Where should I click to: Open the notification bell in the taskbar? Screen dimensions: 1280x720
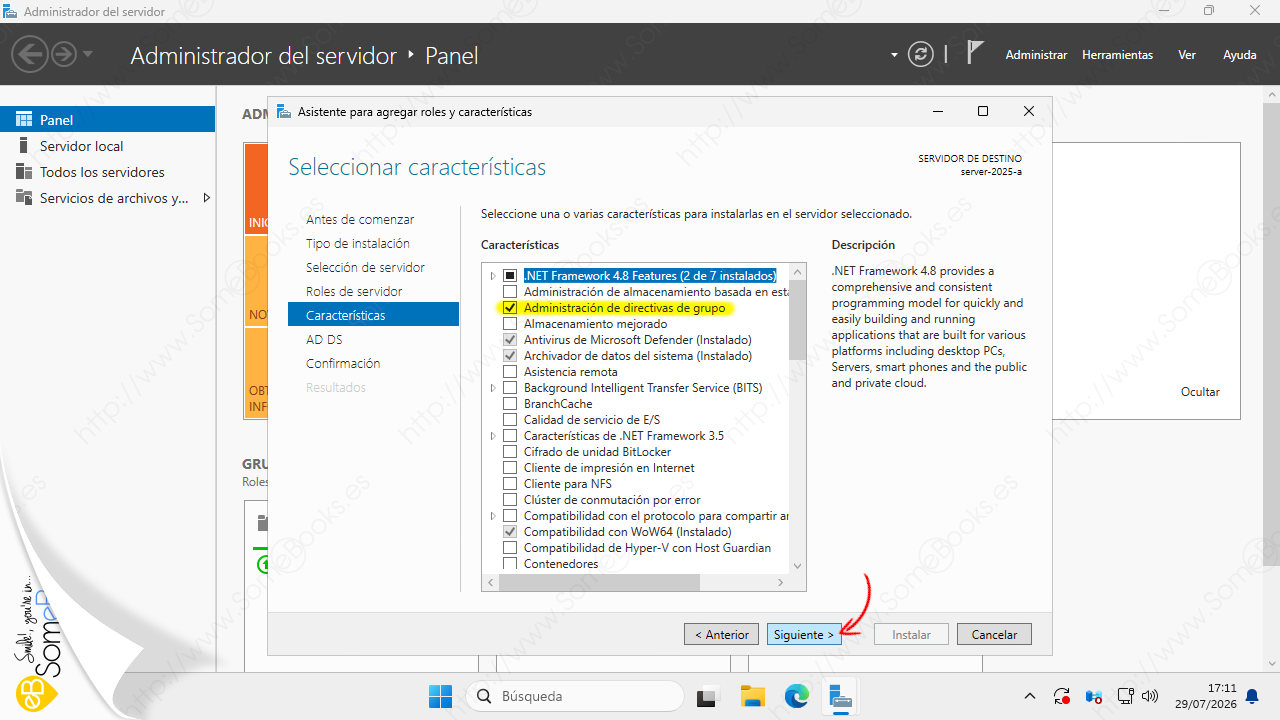tap(1252, 696)
